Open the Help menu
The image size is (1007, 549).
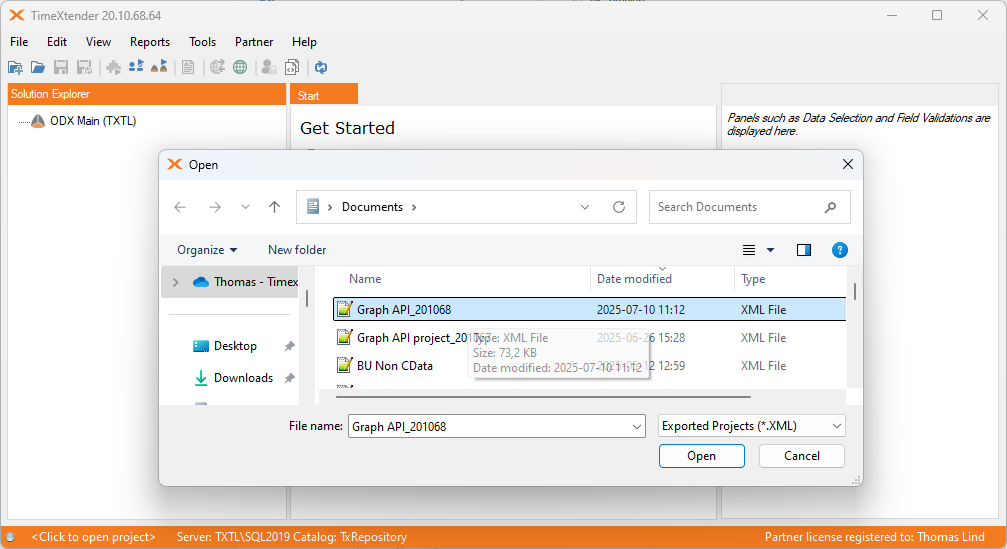(304, 42)
